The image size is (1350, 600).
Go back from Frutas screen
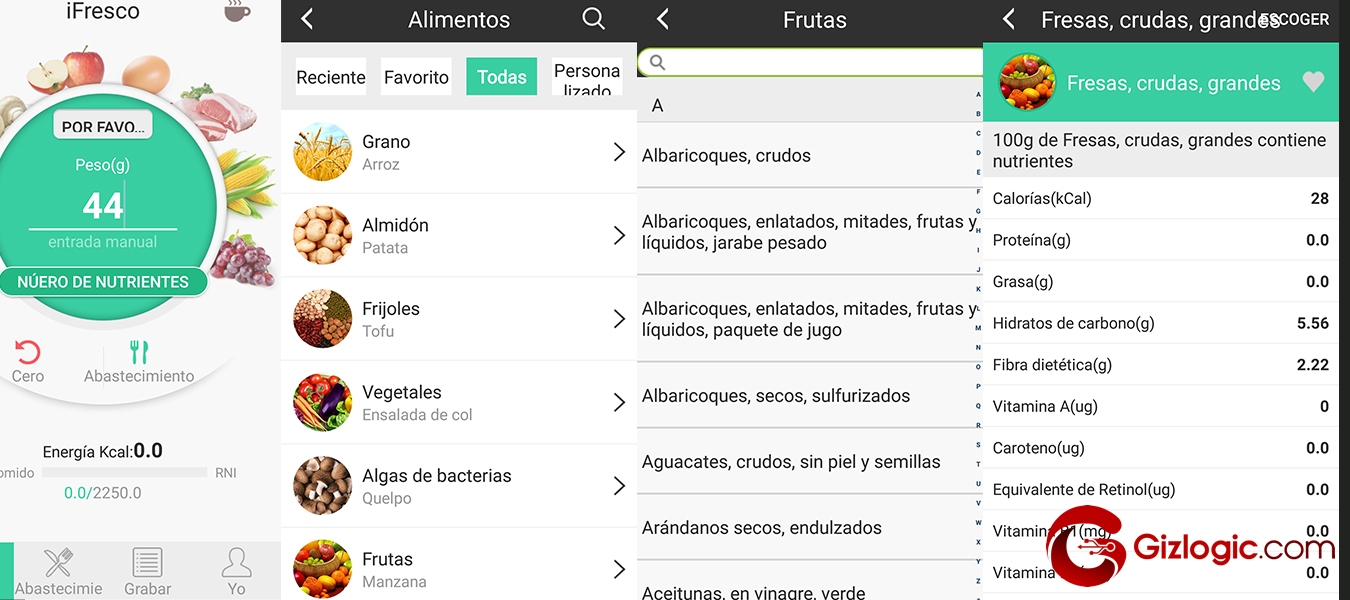tap(662, 19)
